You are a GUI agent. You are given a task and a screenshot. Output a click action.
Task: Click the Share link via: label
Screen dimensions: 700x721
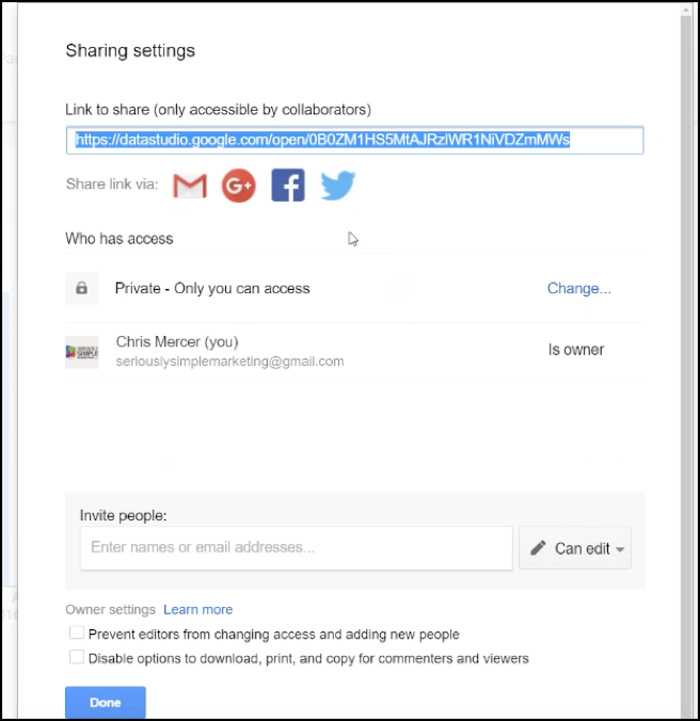[112, 184]
